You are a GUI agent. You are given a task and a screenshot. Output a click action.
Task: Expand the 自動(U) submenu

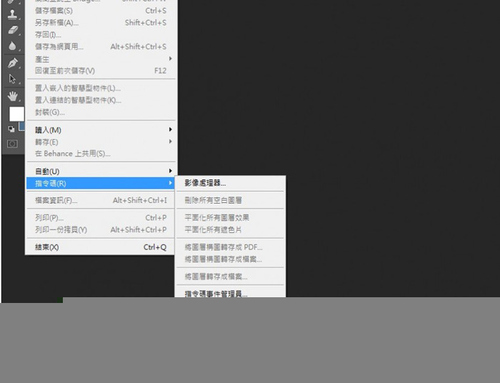[x=101, y=171]
